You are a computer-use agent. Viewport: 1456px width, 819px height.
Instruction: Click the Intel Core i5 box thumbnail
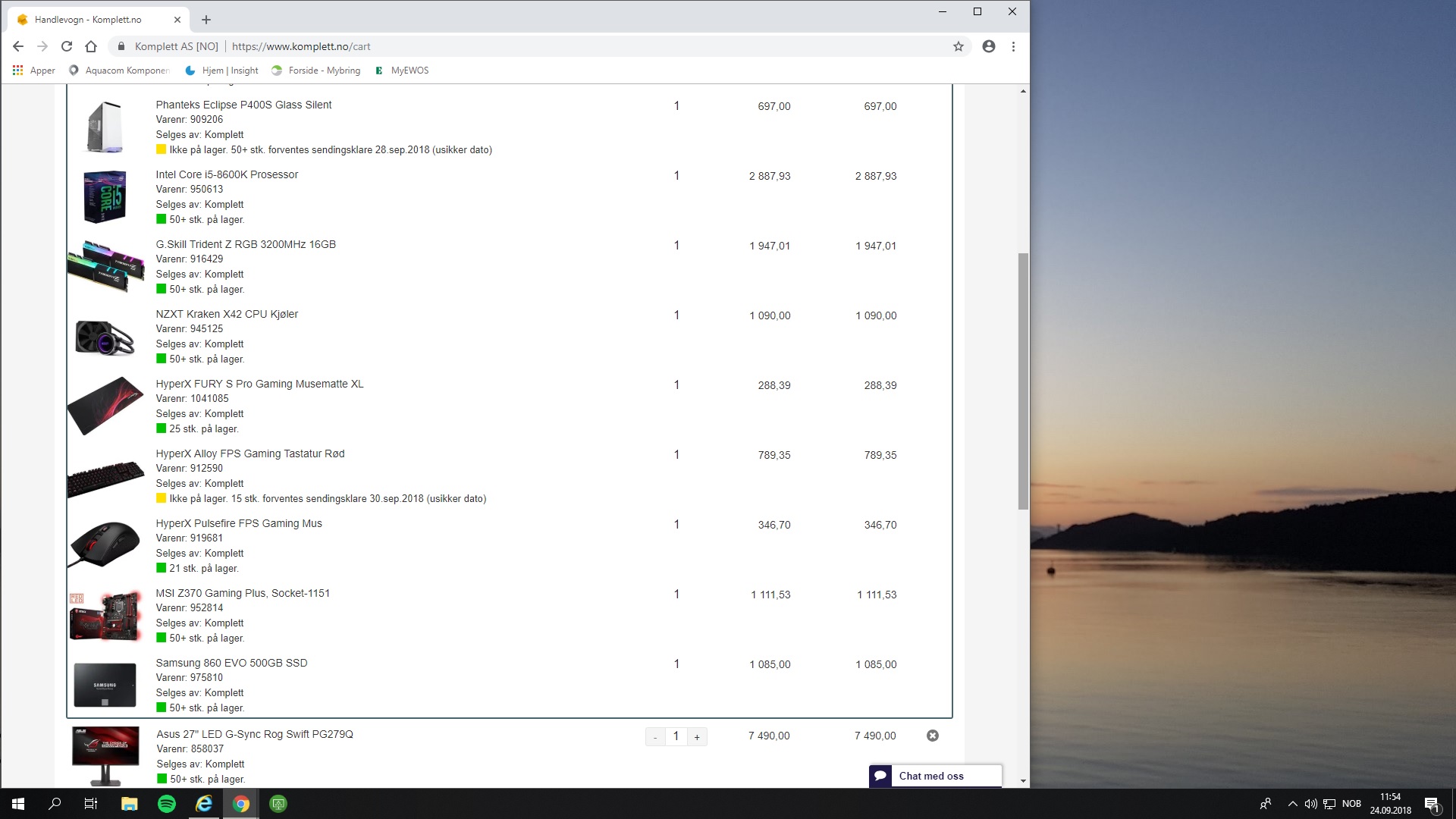[x=105, y=196]
